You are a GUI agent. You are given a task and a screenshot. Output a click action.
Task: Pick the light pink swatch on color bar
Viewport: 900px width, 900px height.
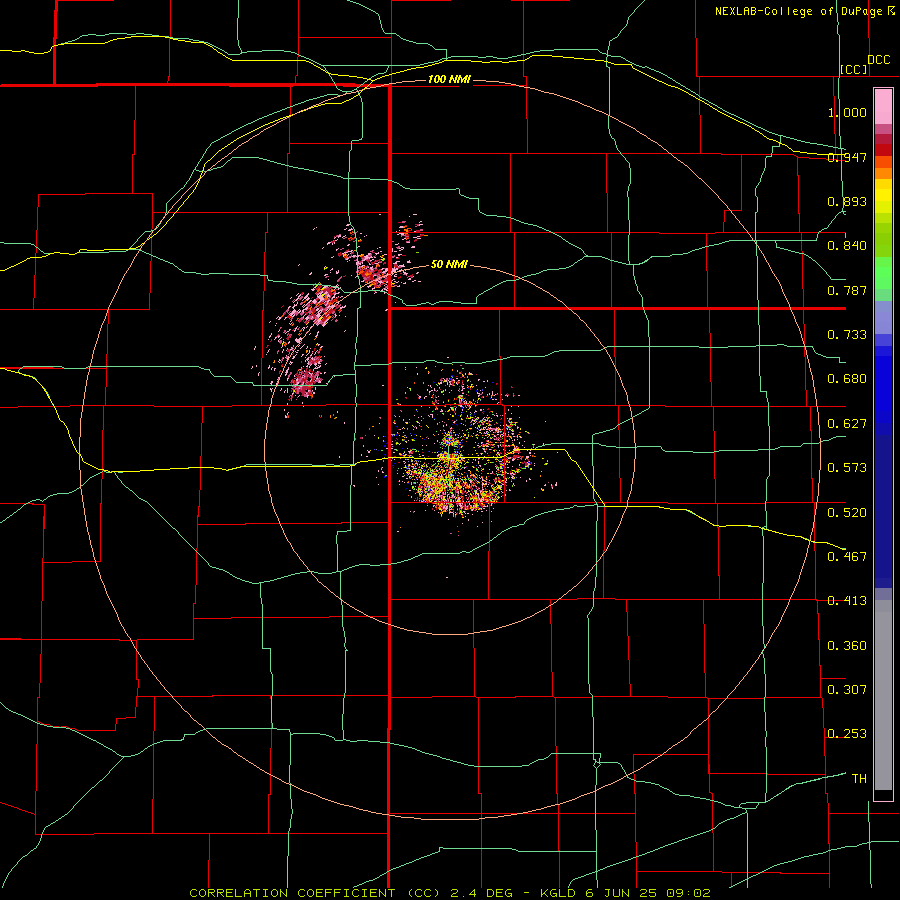tap(883, 107)
